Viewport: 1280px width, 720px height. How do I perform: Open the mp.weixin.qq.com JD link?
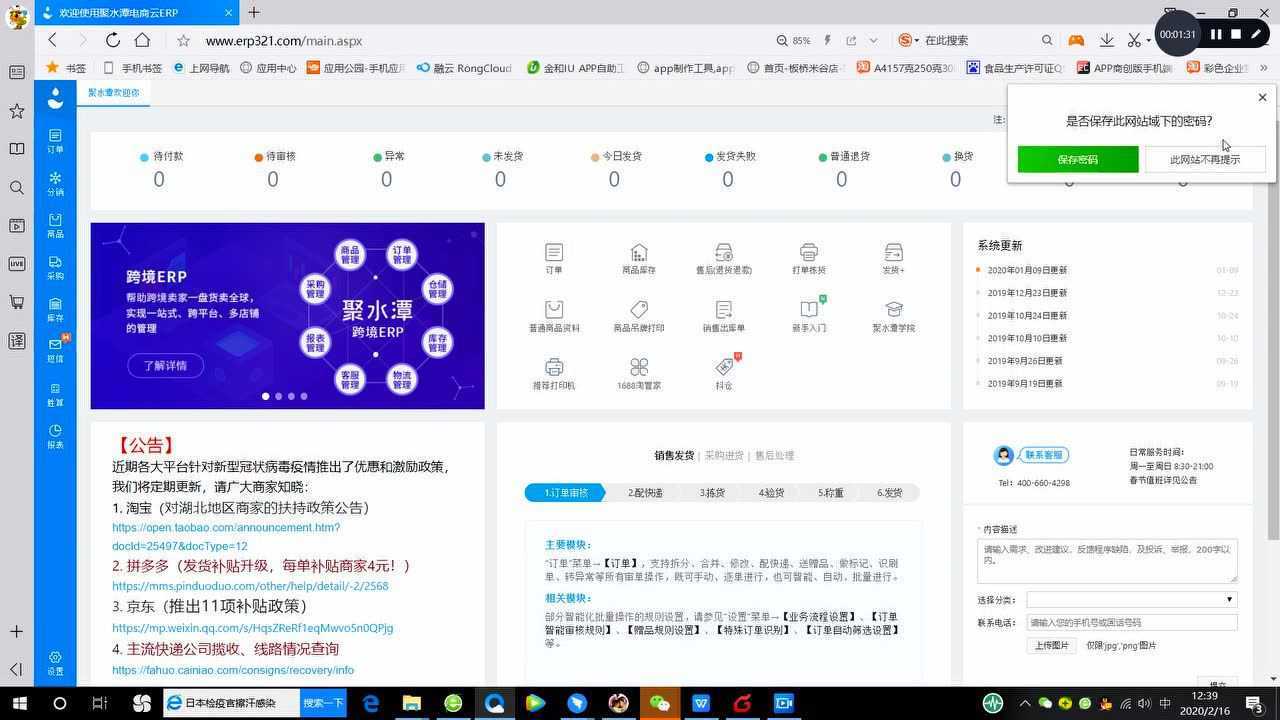pyautogui.click(x=252, y=628)
